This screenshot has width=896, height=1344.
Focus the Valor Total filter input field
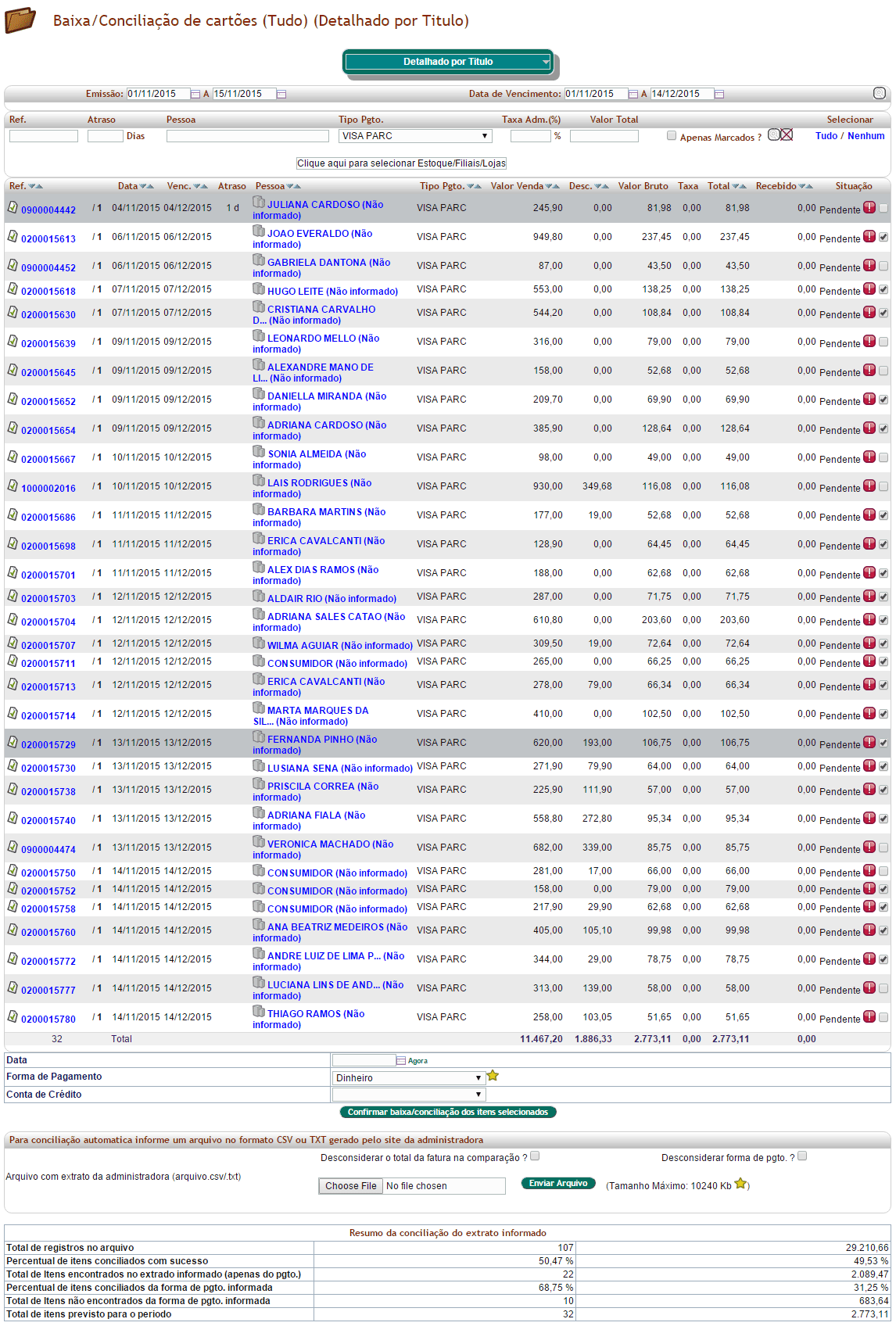pyautogui.click(x=604, y=136)
